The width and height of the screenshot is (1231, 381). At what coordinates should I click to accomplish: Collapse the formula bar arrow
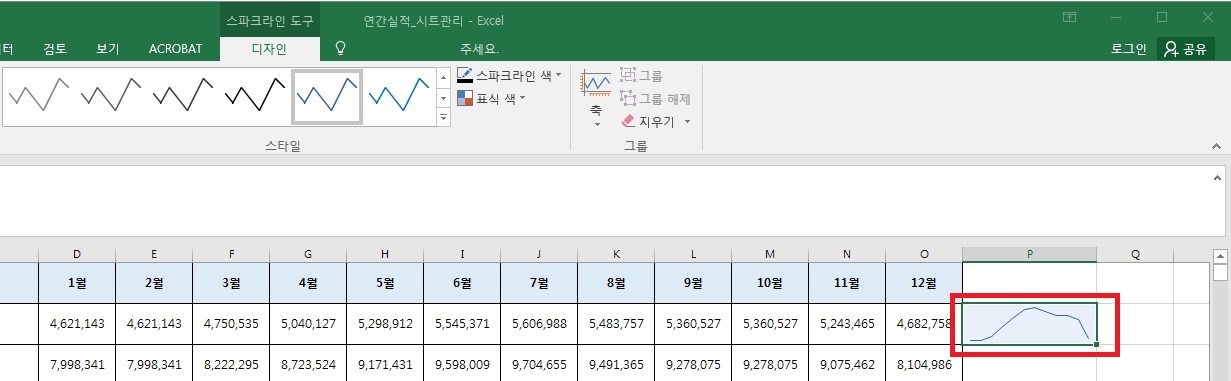(x=1216, y=177)
